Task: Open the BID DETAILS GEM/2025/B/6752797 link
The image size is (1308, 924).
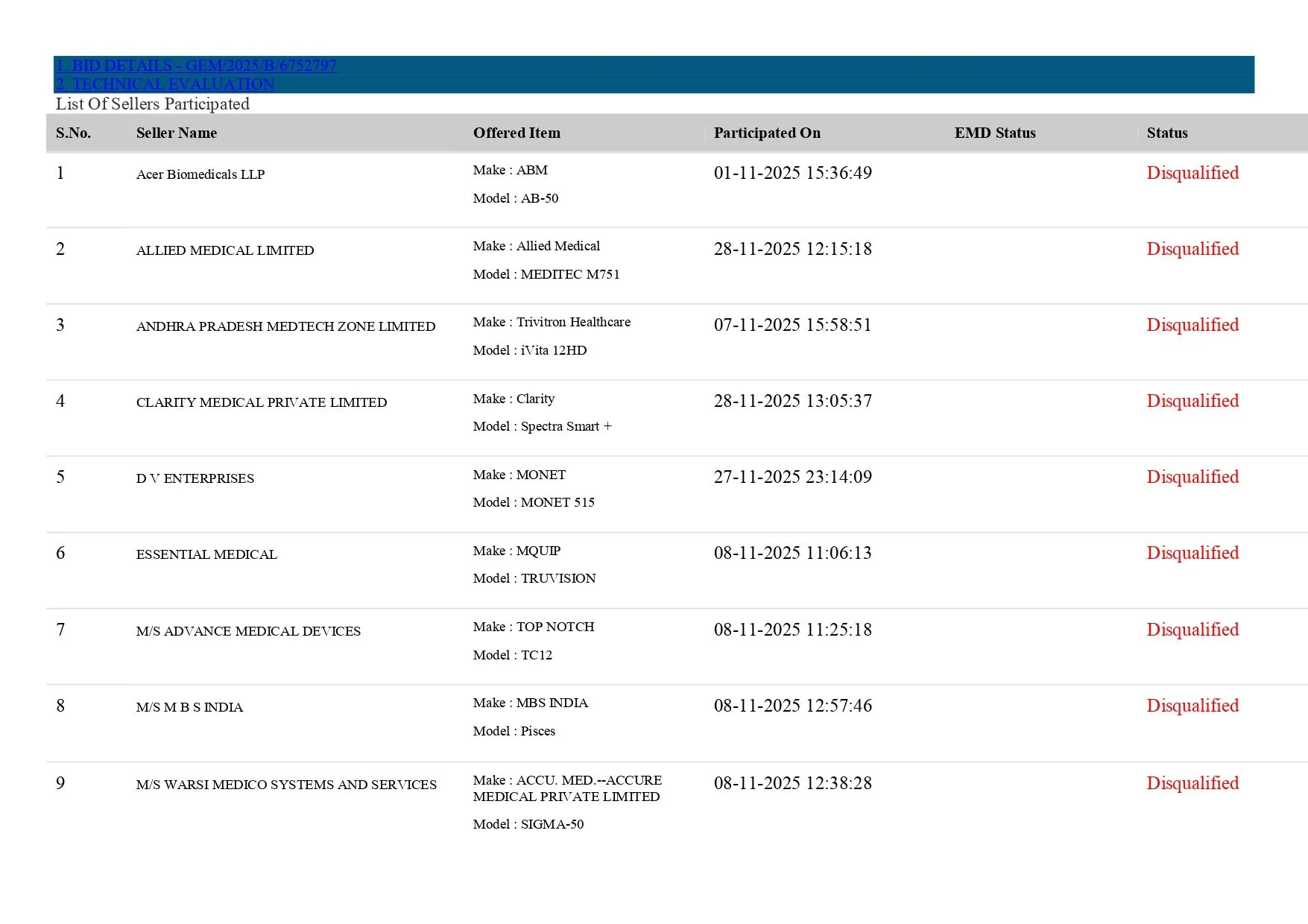Action: coord(196,66)
